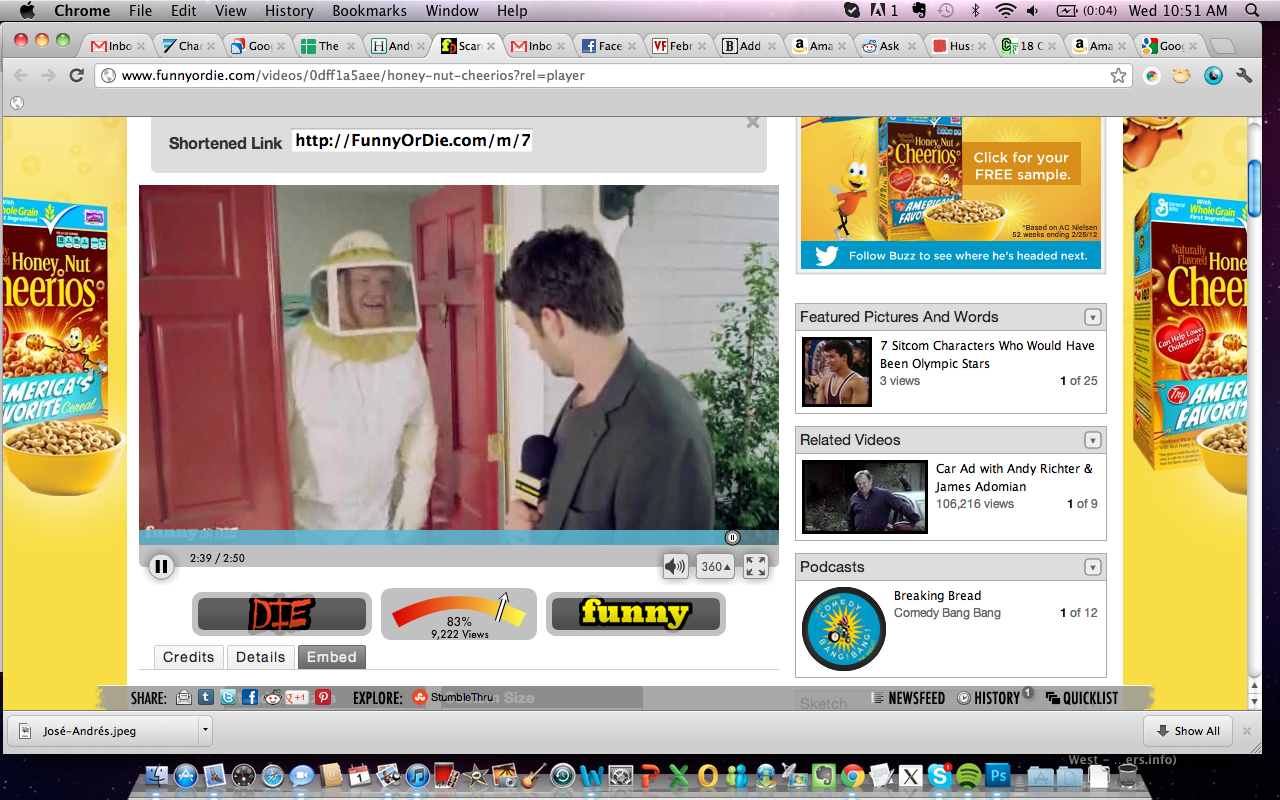Share the video on Twitter
This screenshot has height=800, width=1280.
pos(228,698)
